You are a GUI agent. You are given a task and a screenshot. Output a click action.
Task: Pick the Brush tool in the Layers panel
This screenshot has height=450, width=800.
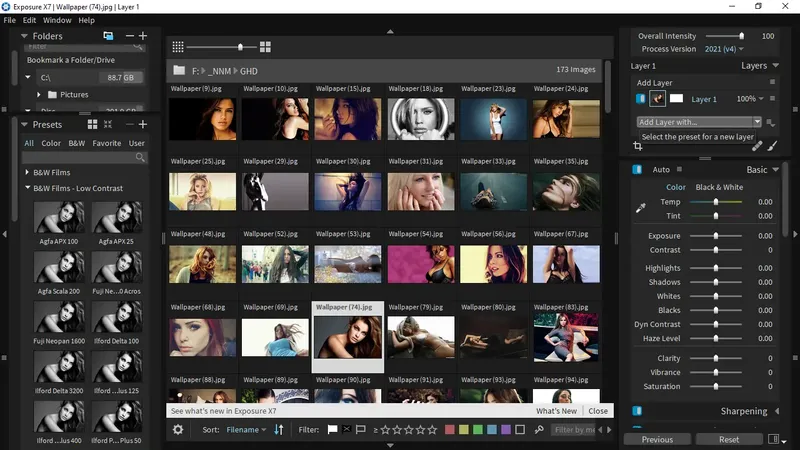pyautogui.click(x=773, y=146)
